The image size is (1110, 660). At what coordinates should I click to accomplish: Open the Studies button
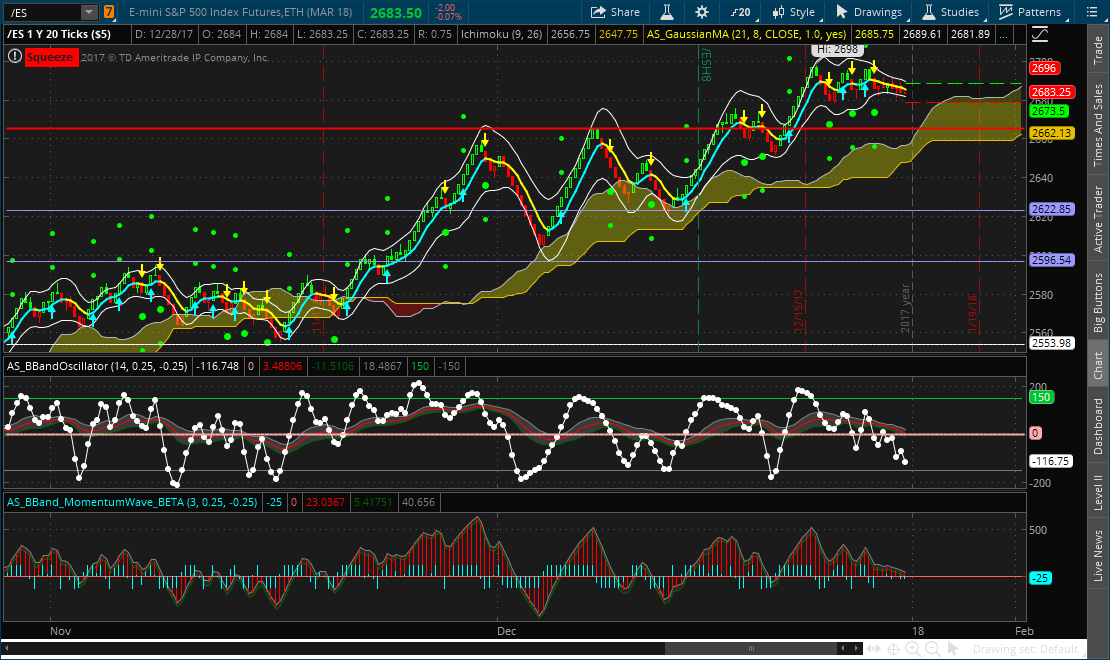[950, 12]
